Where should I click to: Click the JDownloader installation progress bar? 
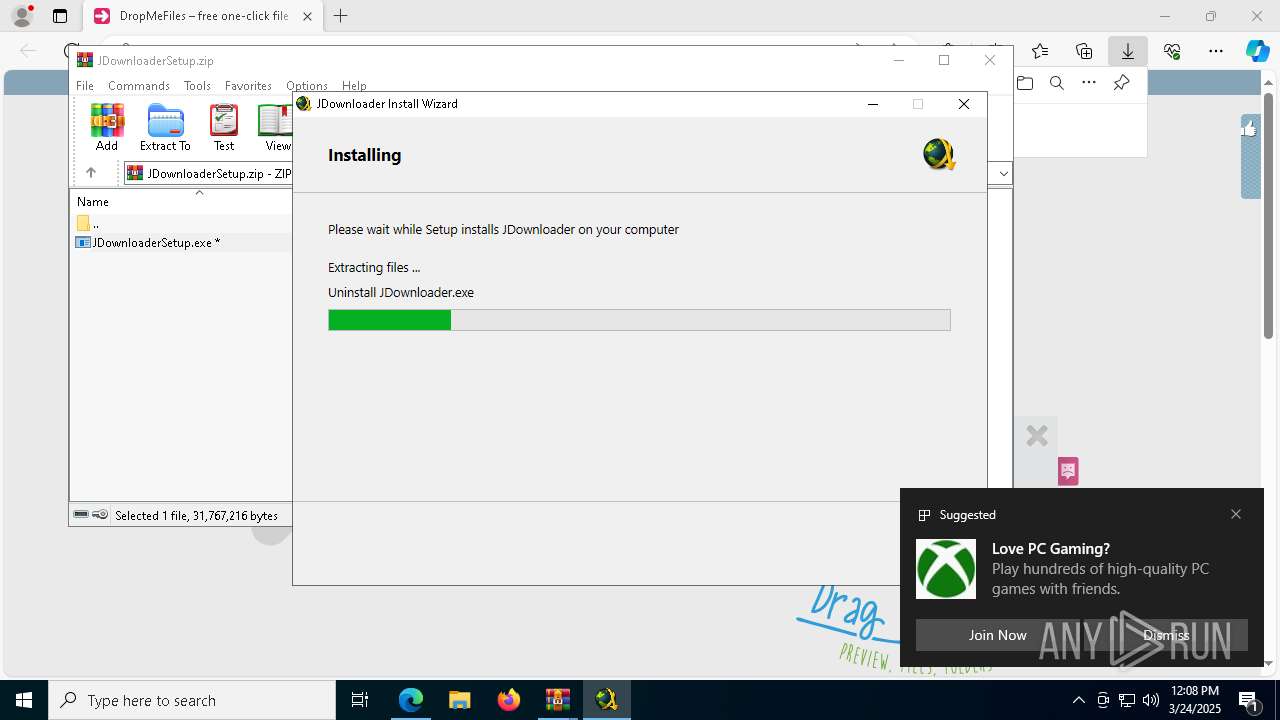(639, 320)
